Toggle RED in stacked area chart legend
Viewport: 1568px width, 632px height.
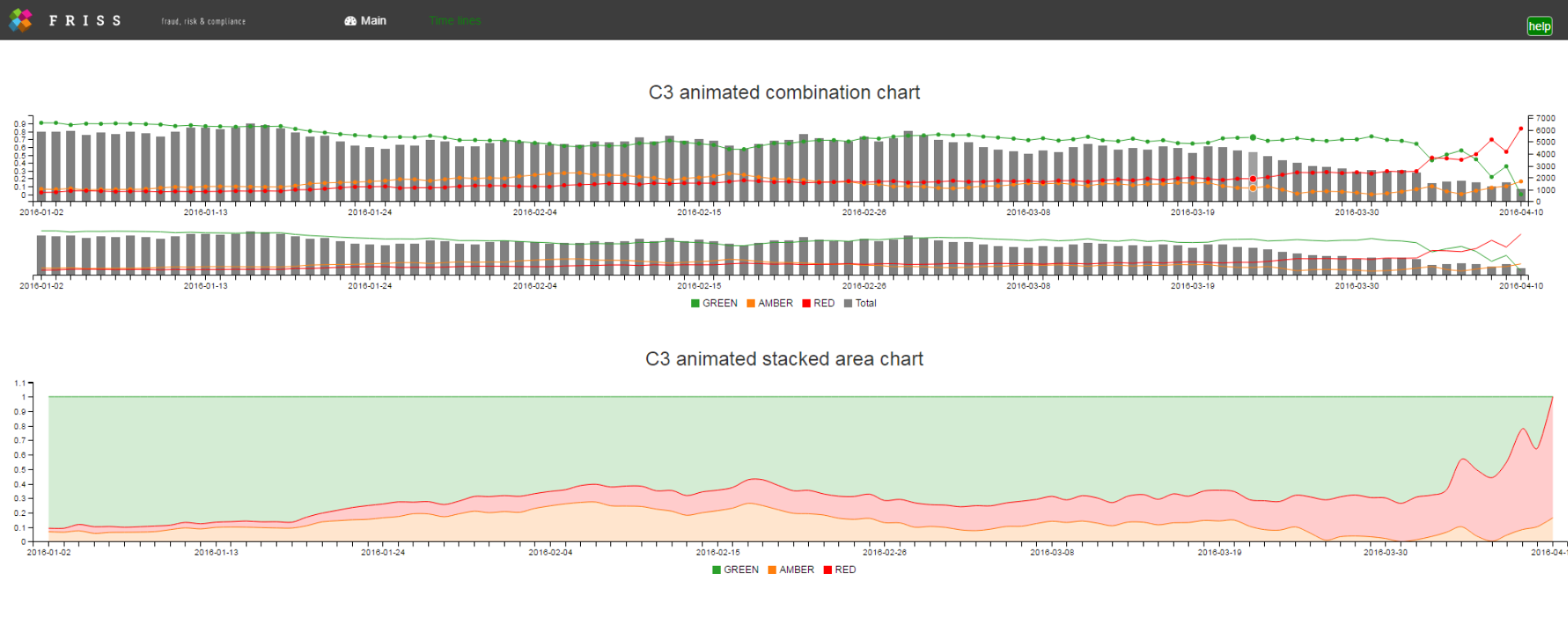tap(840, 570)
